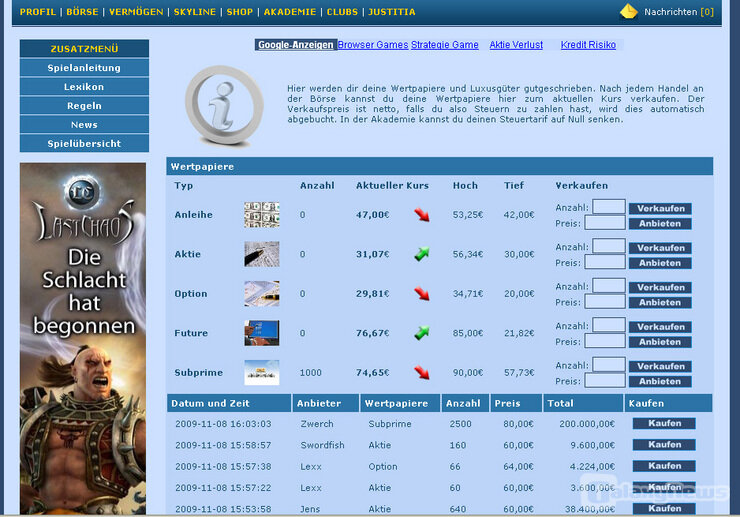740x517 pixels.
Task: Click the Subprime count value 1000
Action: [311, 373]
